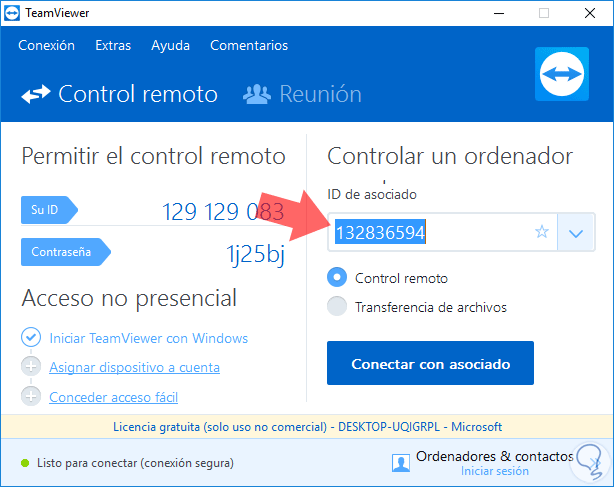614x487 pixels.
Task: Click the TeamViewer logo in the header
Action: coord(562,74)
